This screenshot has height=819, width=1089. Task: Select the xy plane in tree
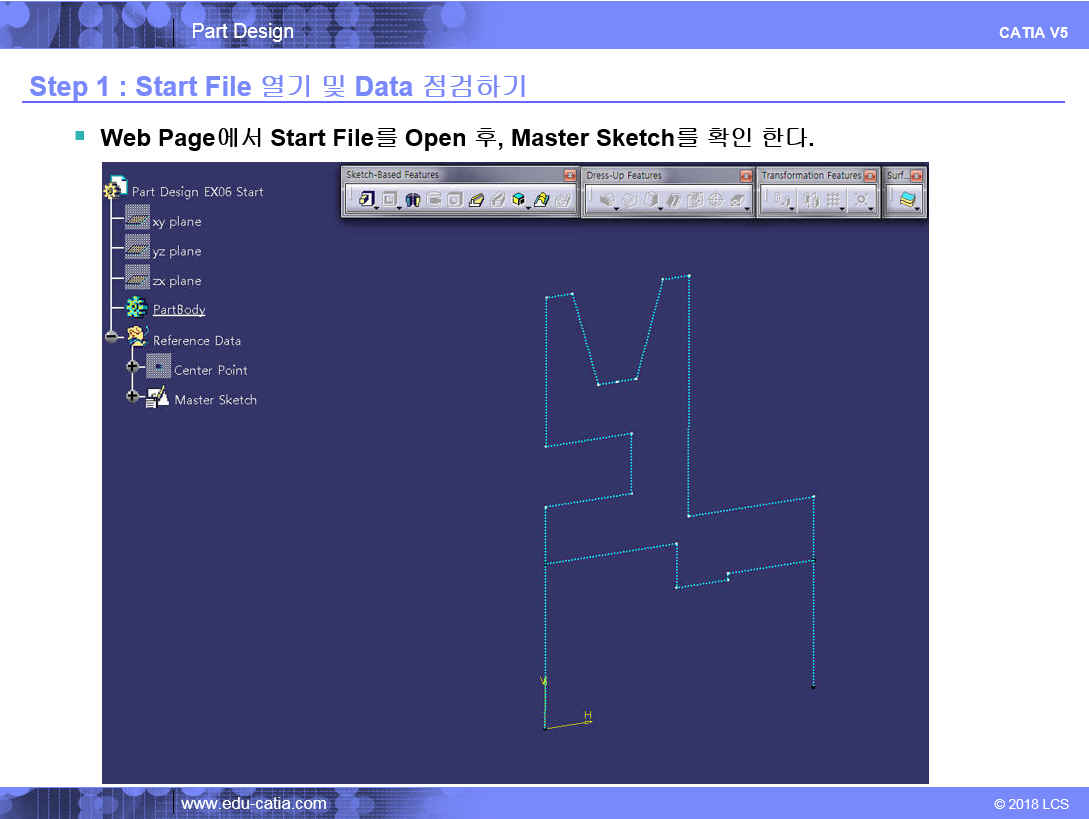click(x=176, y=222)
